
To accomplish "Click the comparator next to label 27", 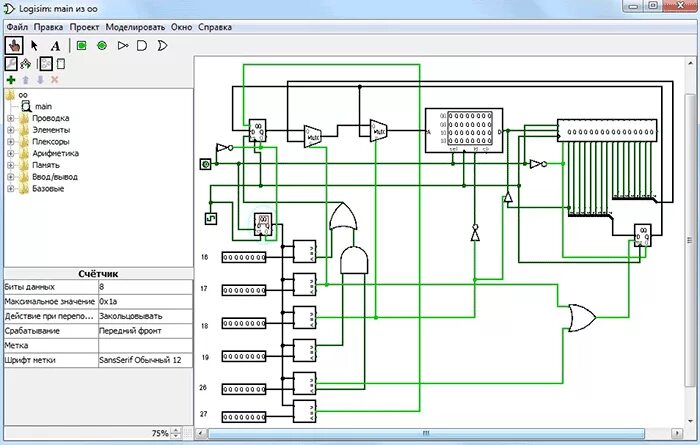I will (x=304, y=411).
